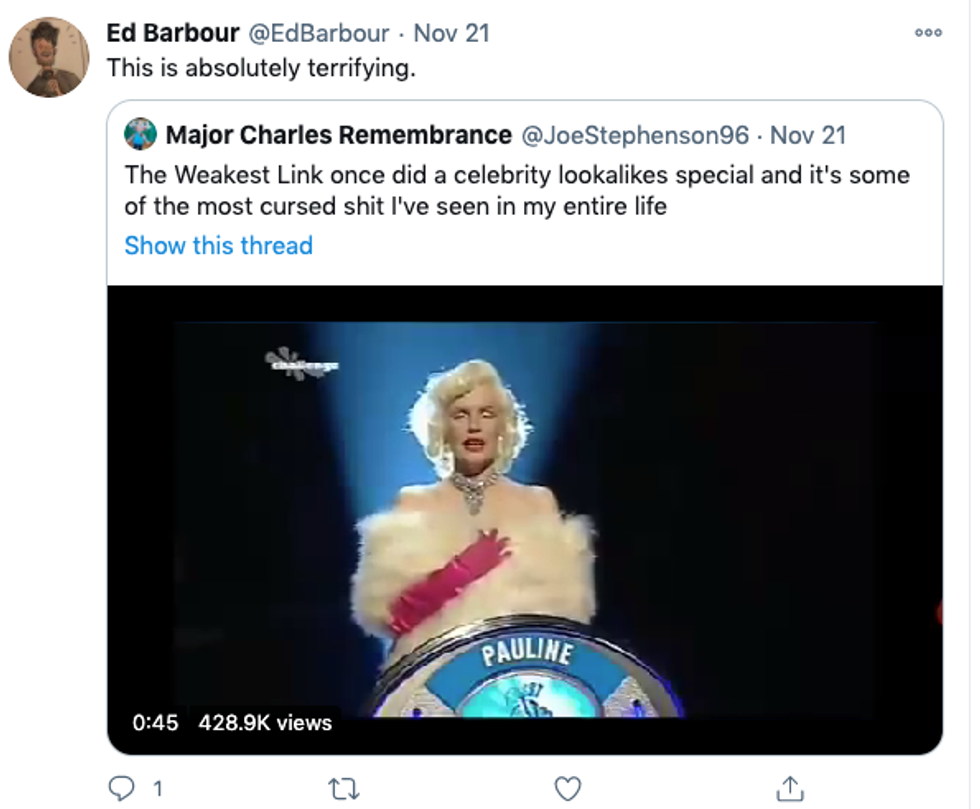The width and height of the screenshot is (980, 809).
Task: Click "This is absolutely terrifying." tweet text
Action: [260, 68]
